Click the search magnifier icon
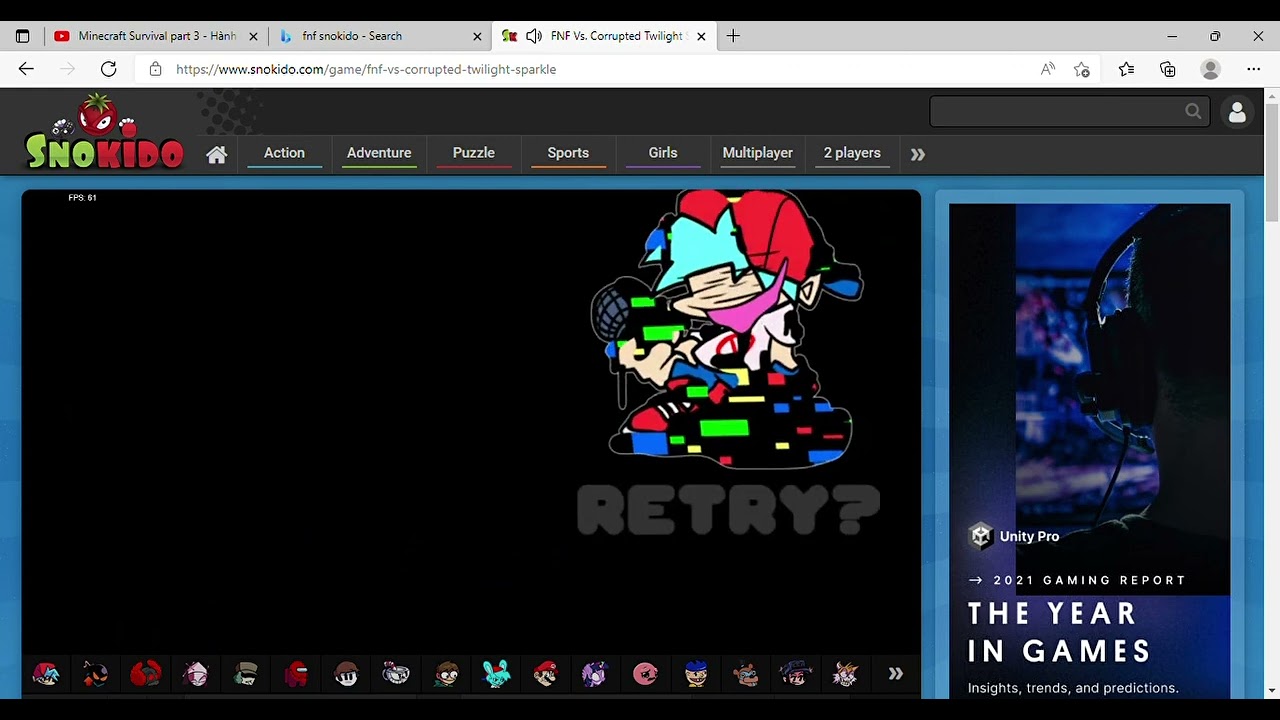 [1193, 111]
